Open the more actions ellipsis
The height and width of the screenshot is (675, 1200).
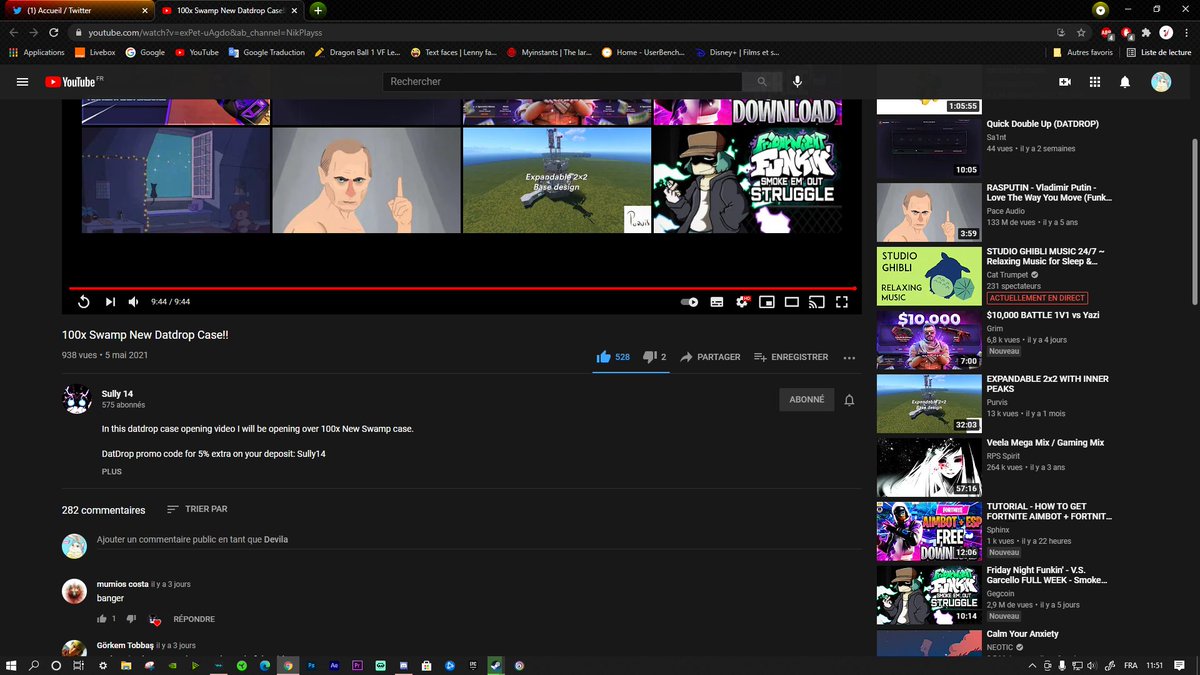pyautogui.click(x=849, y=357)
